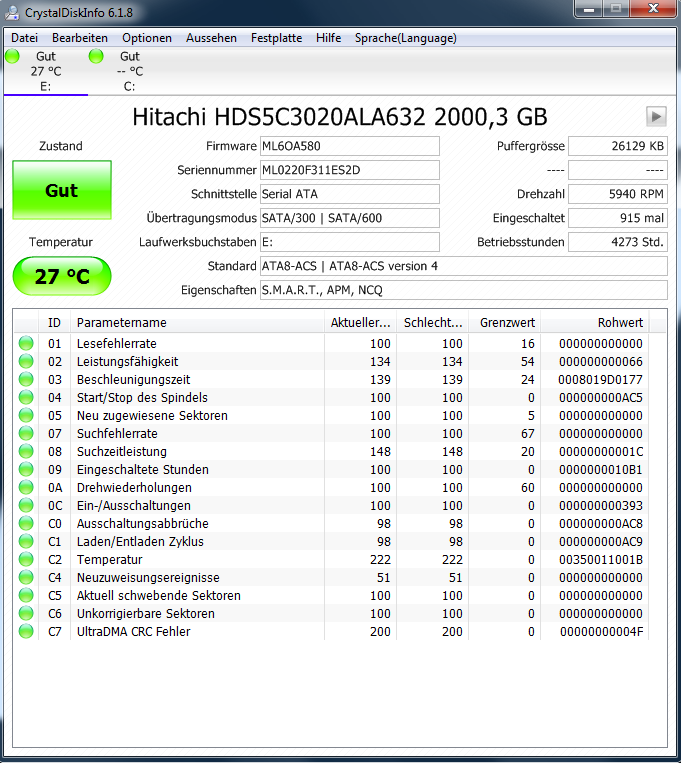
Task: Click the status dot for Aktuell schwebende Sektoren
Action: (26, 596)
